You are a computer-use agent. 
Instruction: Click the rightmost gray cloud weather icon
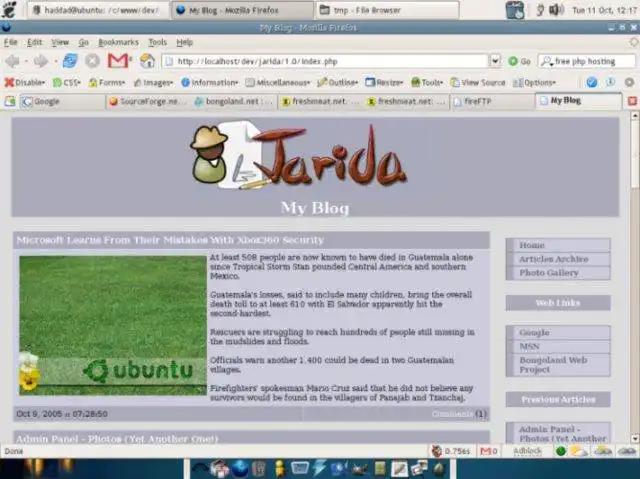coord(627,451)
